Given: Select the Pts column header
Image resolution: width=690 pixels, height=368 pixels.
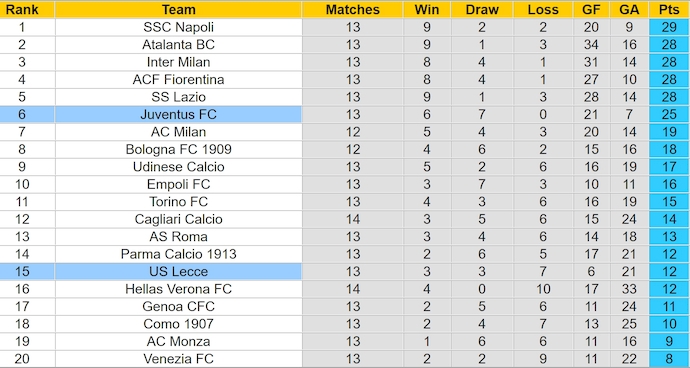Looking at the screenshot, I should click(669, 10).
